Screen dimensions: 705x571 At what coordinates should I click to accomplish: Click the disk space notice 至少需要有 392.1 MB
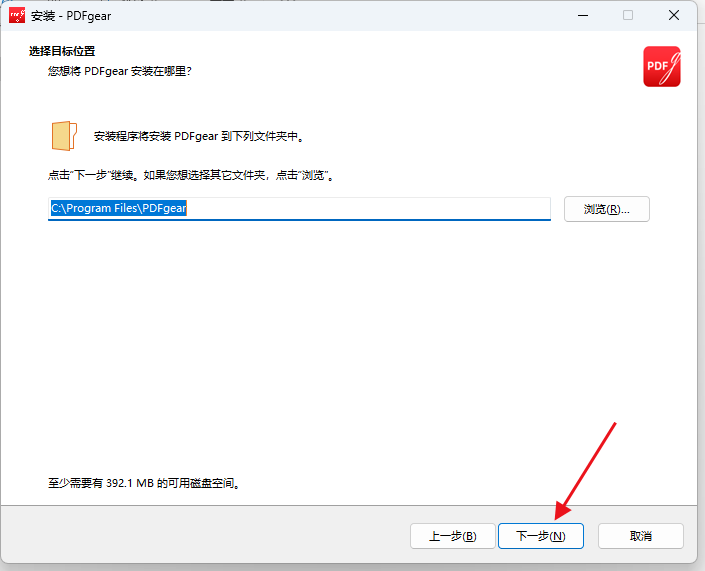tap(145, 483)
